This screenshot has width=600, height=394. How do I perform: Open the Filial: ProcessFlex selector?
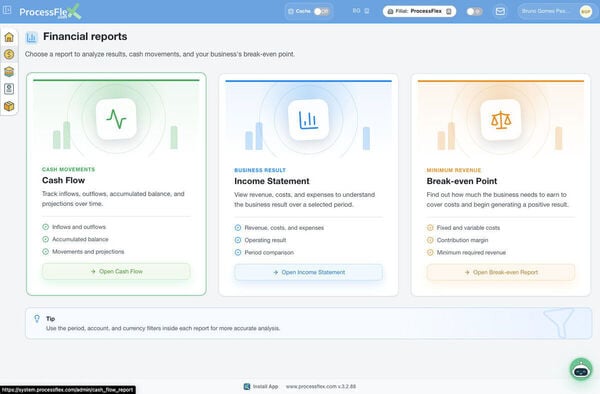(x=419, y=11)
